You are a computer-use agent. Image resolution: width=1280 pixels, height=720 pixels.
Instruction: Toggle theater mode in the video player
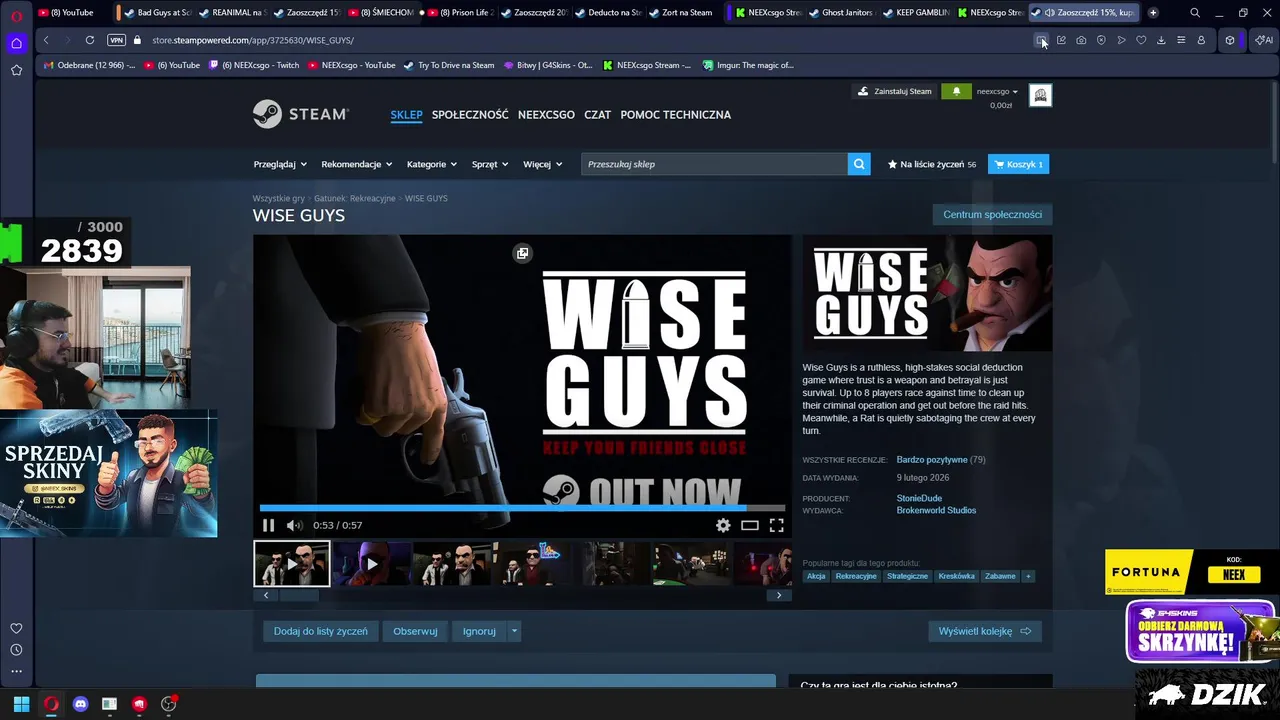click(x=750, y=525)
